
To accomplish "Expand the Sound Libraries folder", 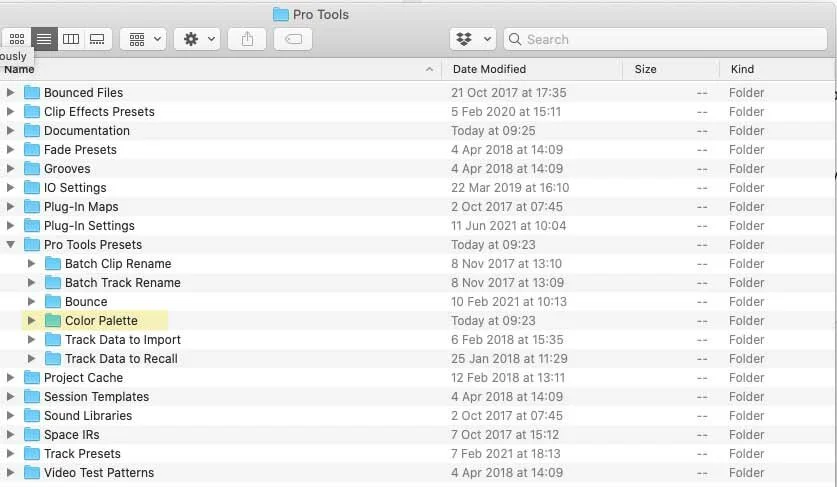I will [10, 415].
